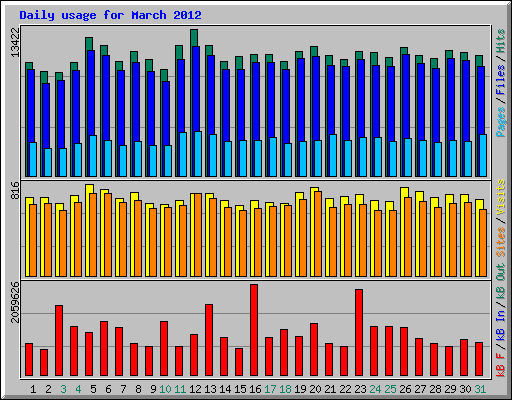
Task: Select the red kB bar for day 13
Action: 209,340
